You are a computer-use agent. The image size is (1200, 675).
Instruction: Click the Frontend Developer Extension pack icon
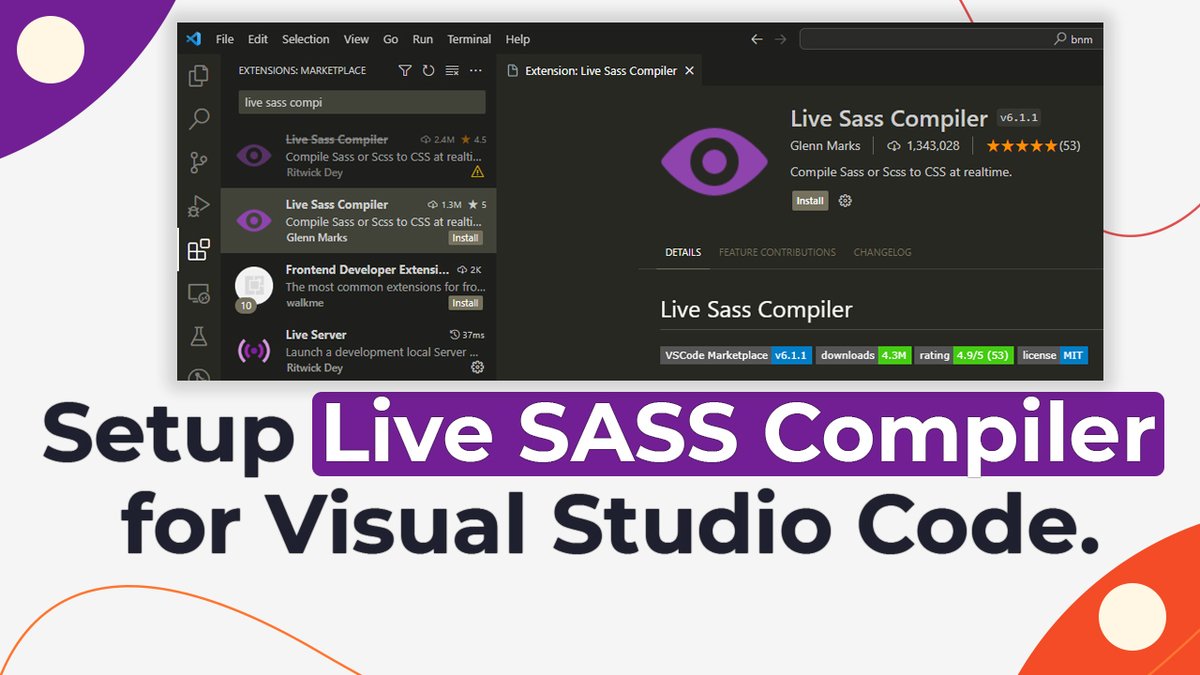tap(254, 285)
